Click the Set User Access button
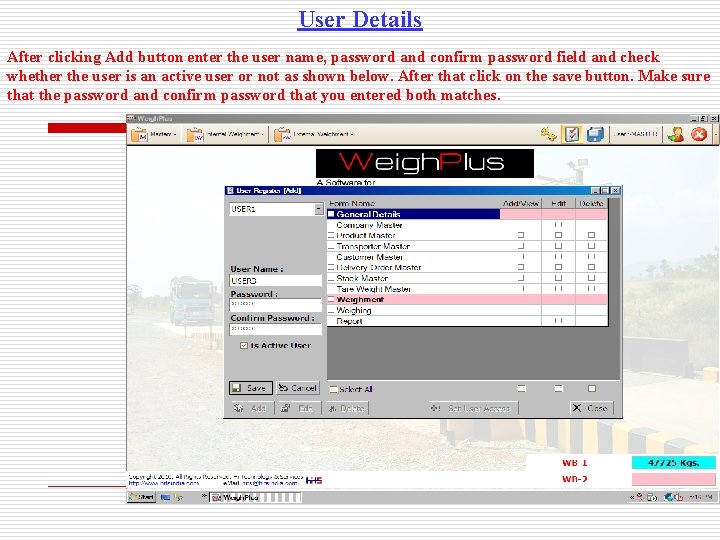The image size is (720, 540). click(x=473, y=408)
